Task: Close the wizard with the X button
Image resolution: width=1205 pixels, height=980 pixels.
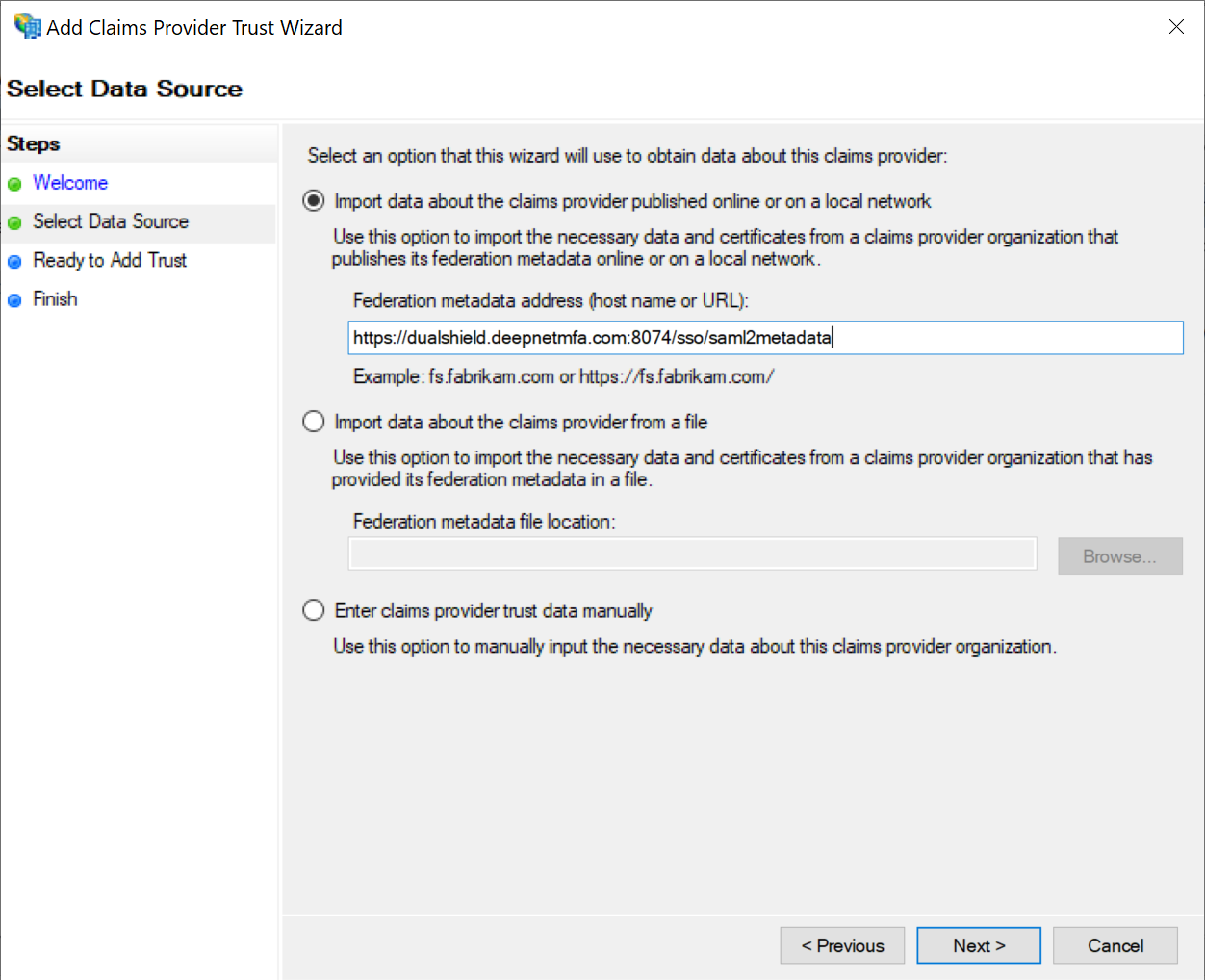Action: [x=1176, y=27]
